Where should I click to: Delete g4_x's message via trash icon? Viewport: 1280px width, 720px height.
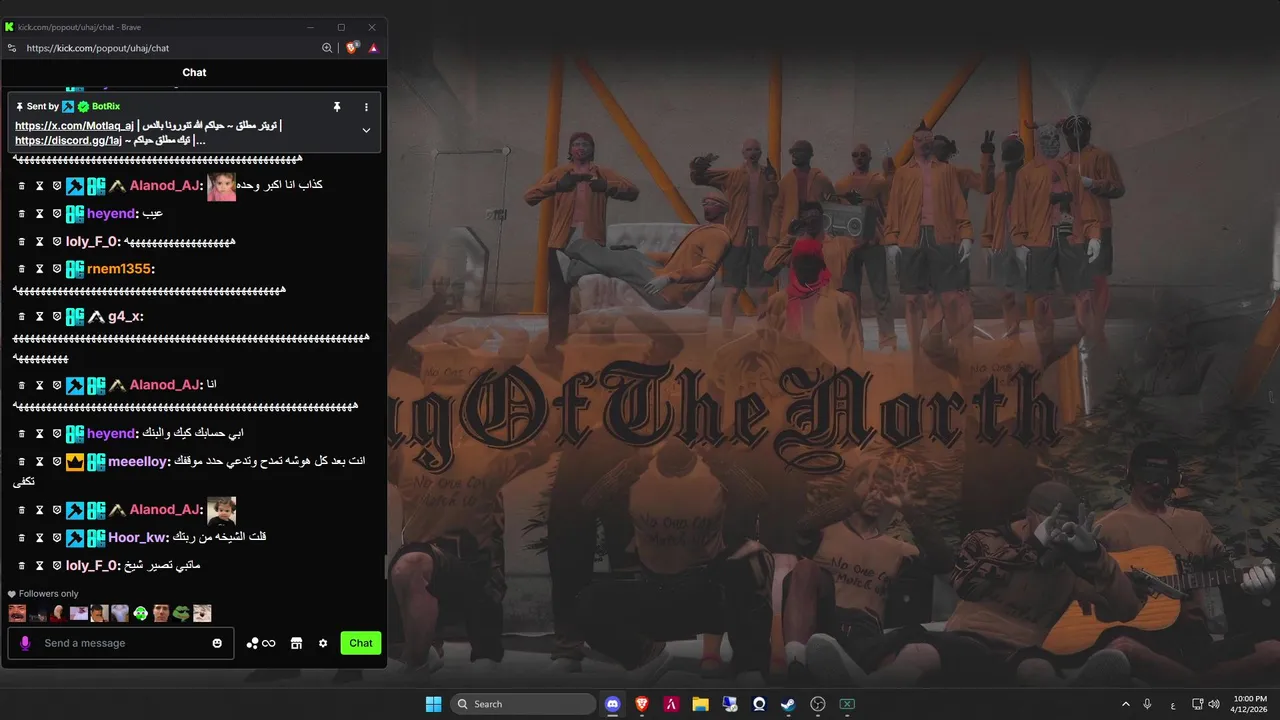point(21,317)
